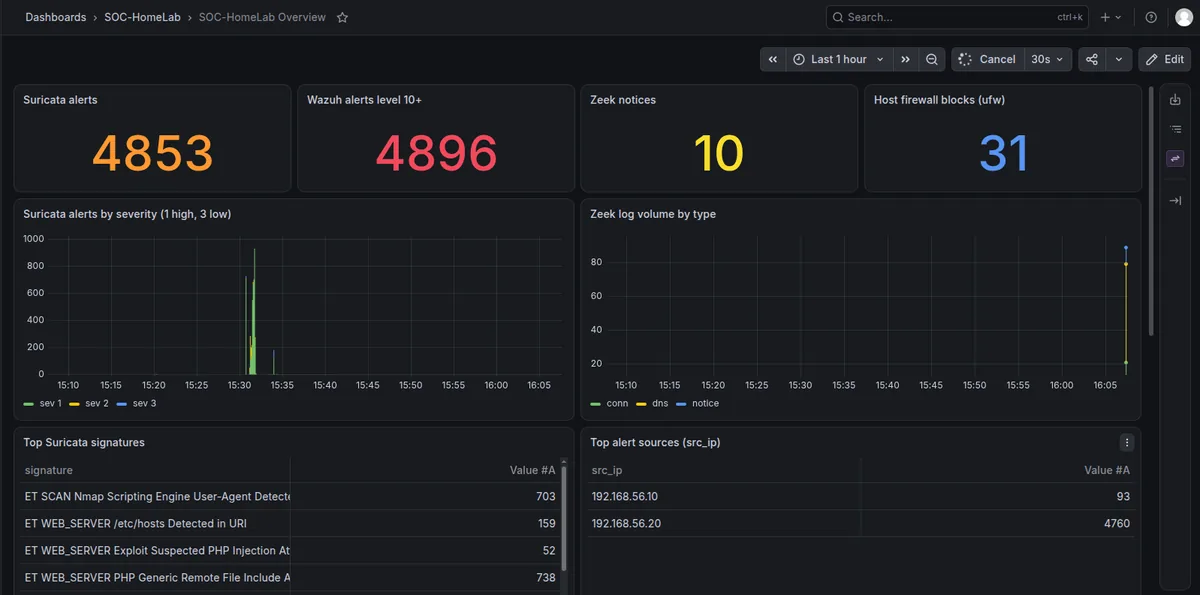Collapse the sidebar with arrow-to-bar icon
This screenshot has height=595, width=1200.
(x=1175, y=201)
